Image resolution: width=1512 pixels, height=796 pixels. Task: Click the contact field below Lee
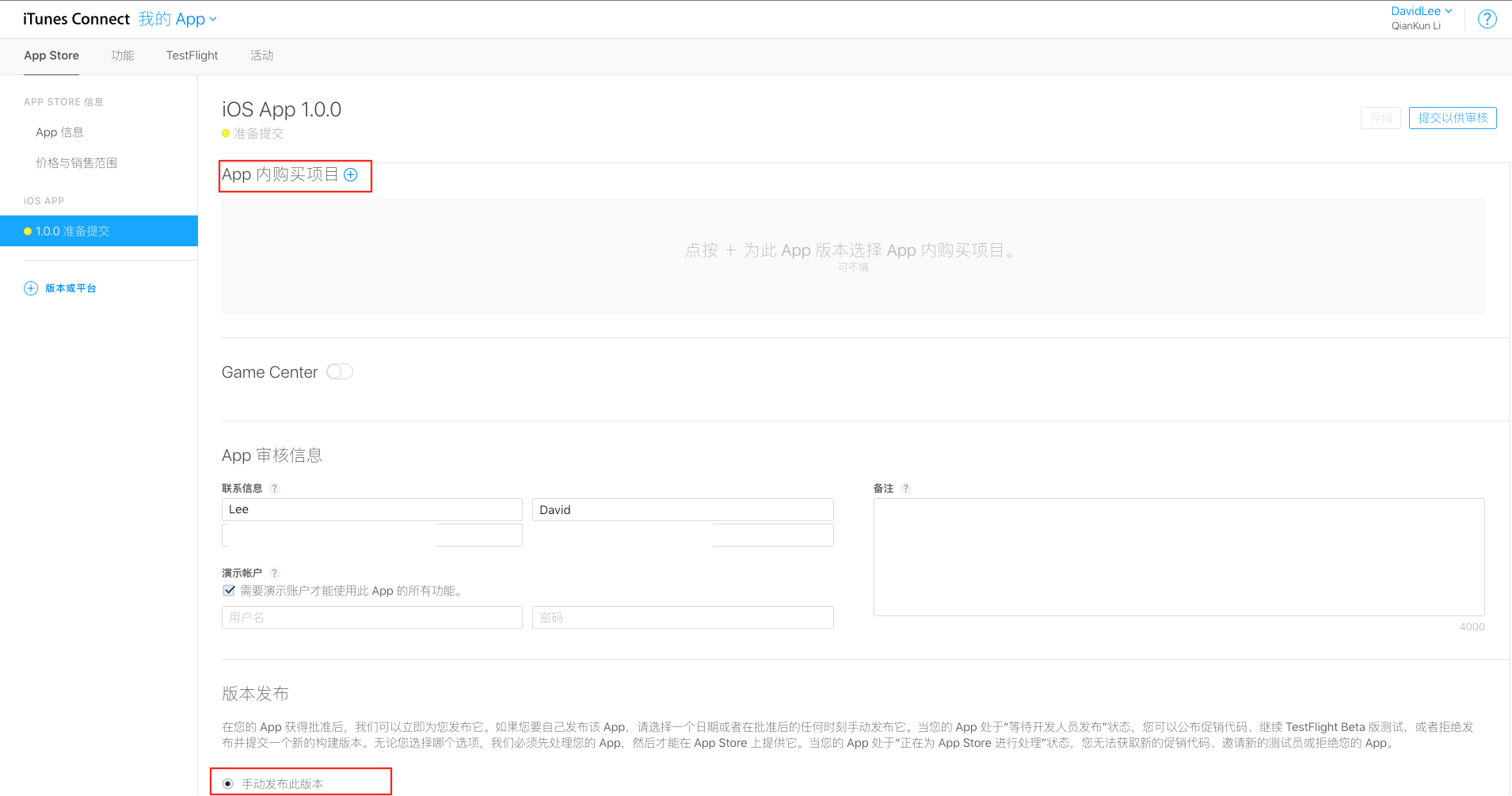[x=372, y=535]
